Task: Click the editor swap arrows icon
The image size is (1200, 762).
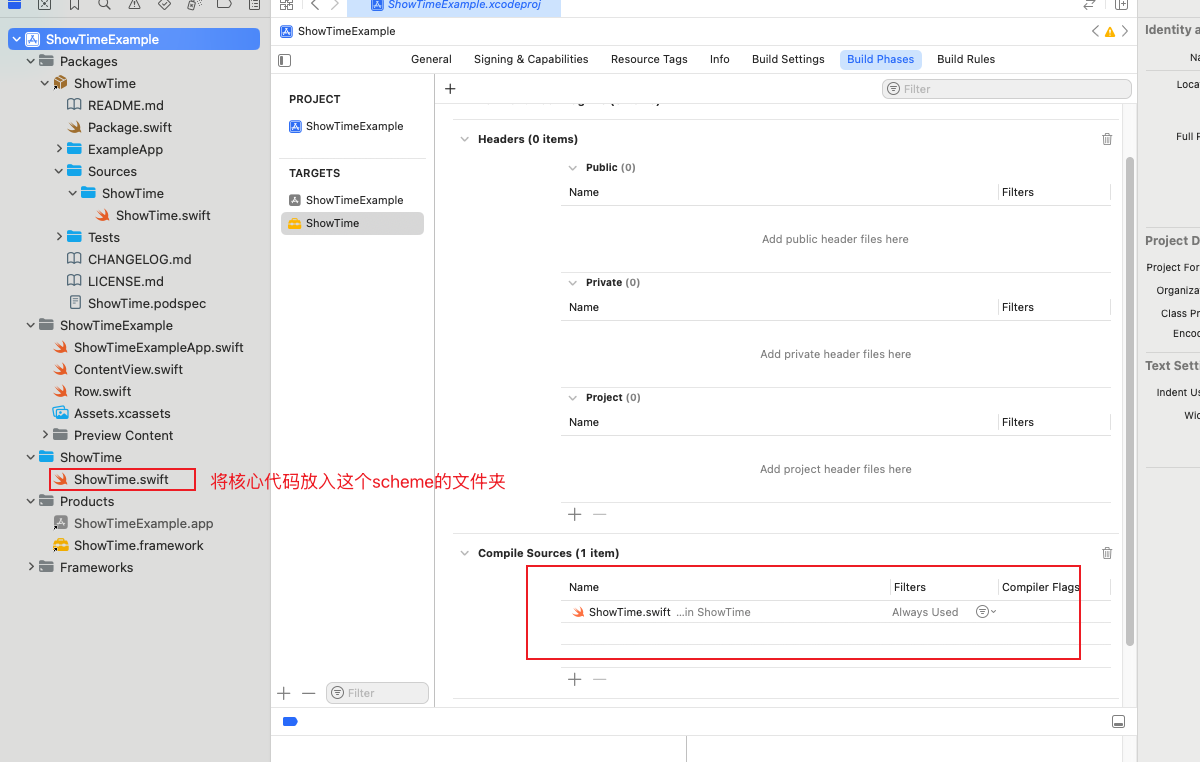Action: 1090,5
